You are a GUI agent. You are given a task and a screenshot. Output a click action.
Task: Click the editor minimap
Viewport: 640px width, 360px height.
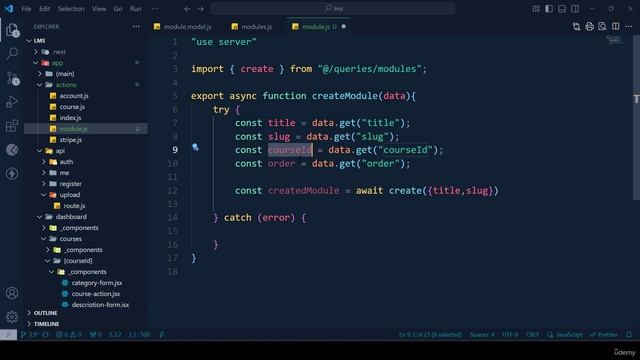pyautogui.click(x=615, y=40)
